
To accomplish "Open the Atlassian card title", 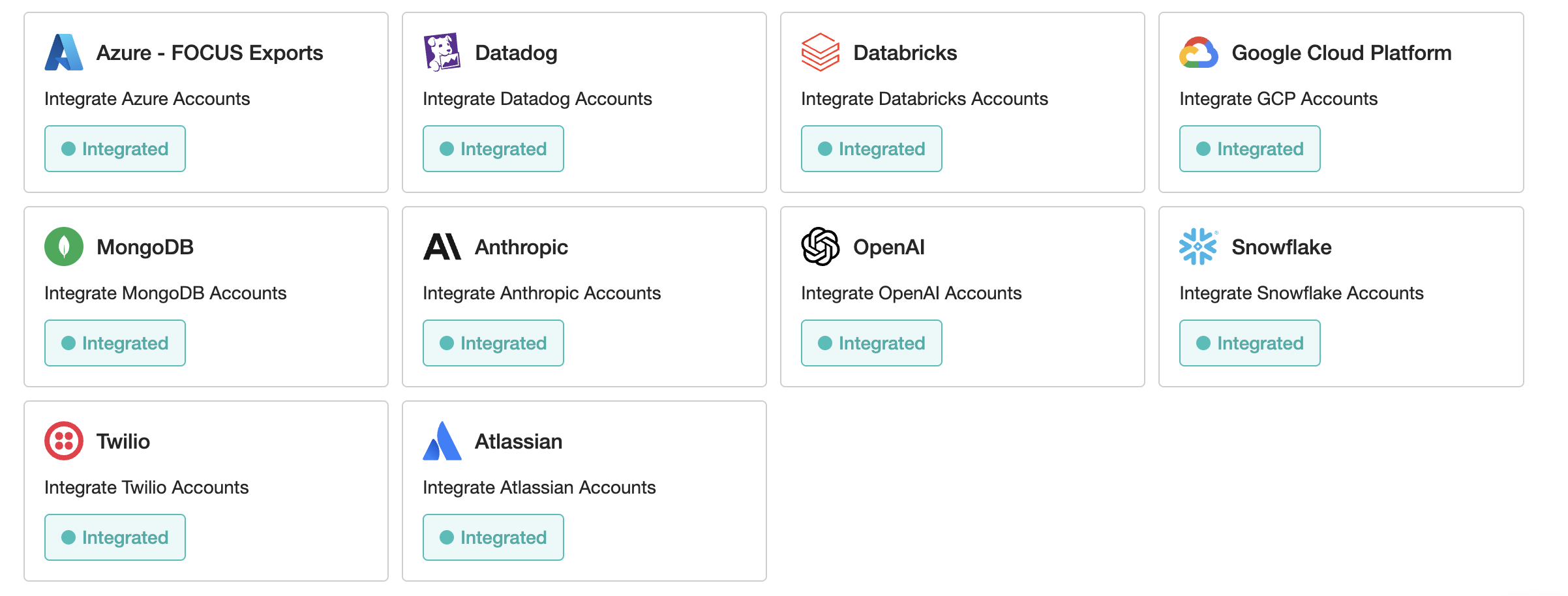I will tap(519, 441).
